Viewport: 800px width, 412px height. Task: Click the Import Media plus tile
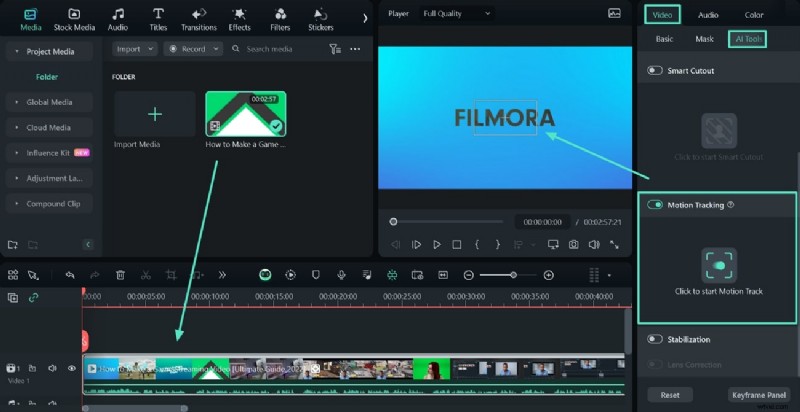pos(155,114)
